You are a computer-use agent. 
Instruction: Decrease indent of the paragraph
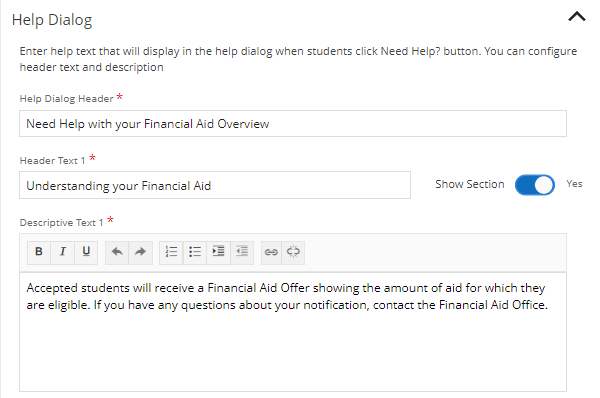click(x=242, y=252)
